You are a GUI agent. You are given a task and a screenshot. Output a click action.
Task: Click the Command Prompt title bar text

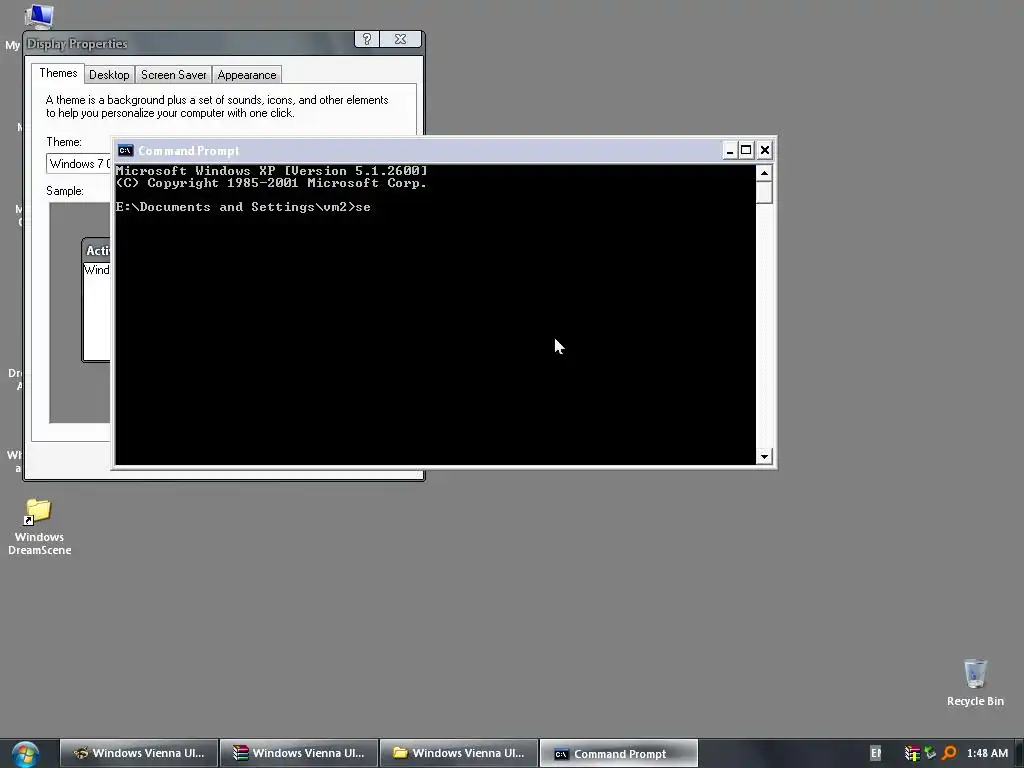tap(189, 151)
